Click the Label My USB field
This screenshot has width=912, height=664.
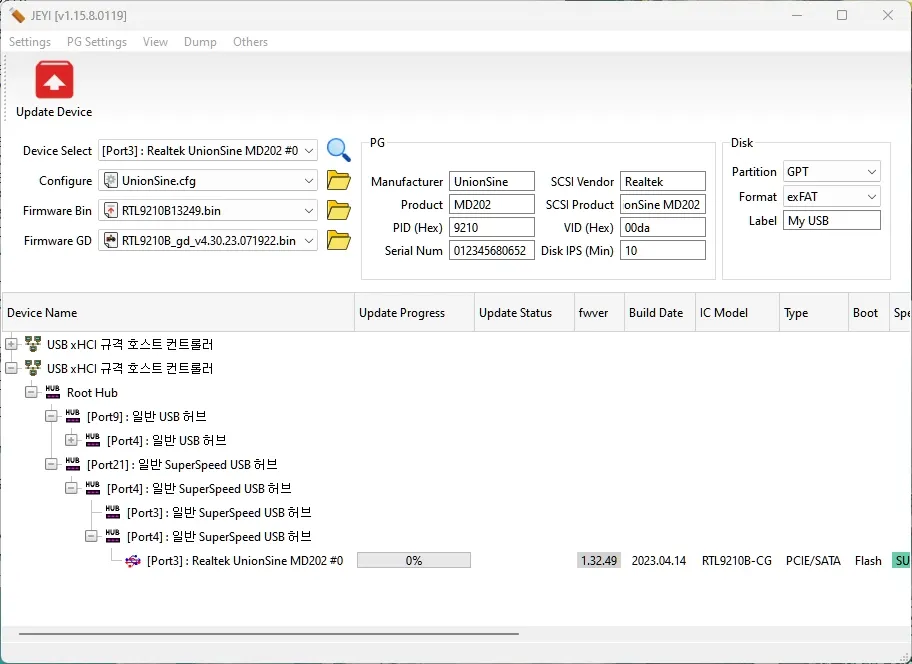click(832, 220)
